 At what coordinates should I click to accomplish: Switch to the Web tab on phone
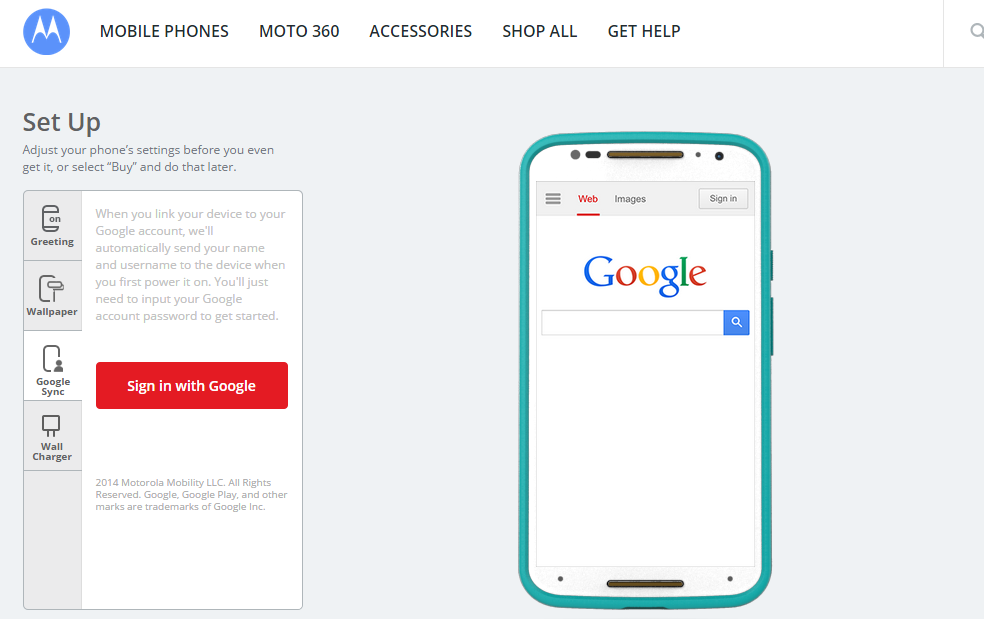pos(588,199)
